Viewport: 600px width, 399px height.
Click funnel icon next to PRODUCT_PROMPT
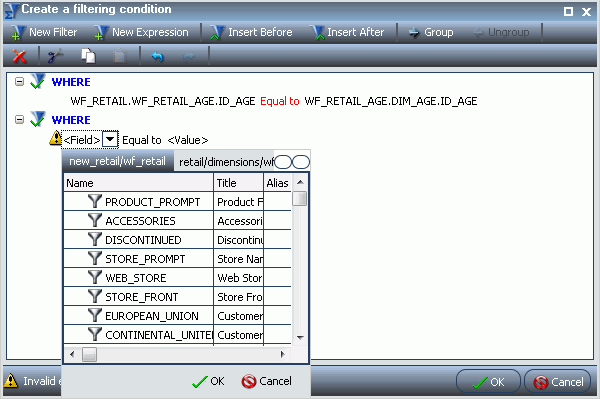[x=95, y=200]
